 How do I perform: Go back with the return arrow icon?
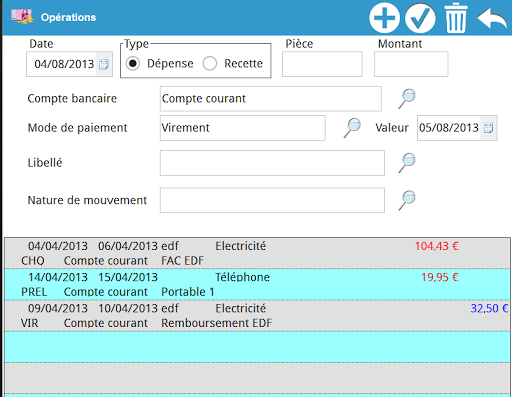point(492,18)
